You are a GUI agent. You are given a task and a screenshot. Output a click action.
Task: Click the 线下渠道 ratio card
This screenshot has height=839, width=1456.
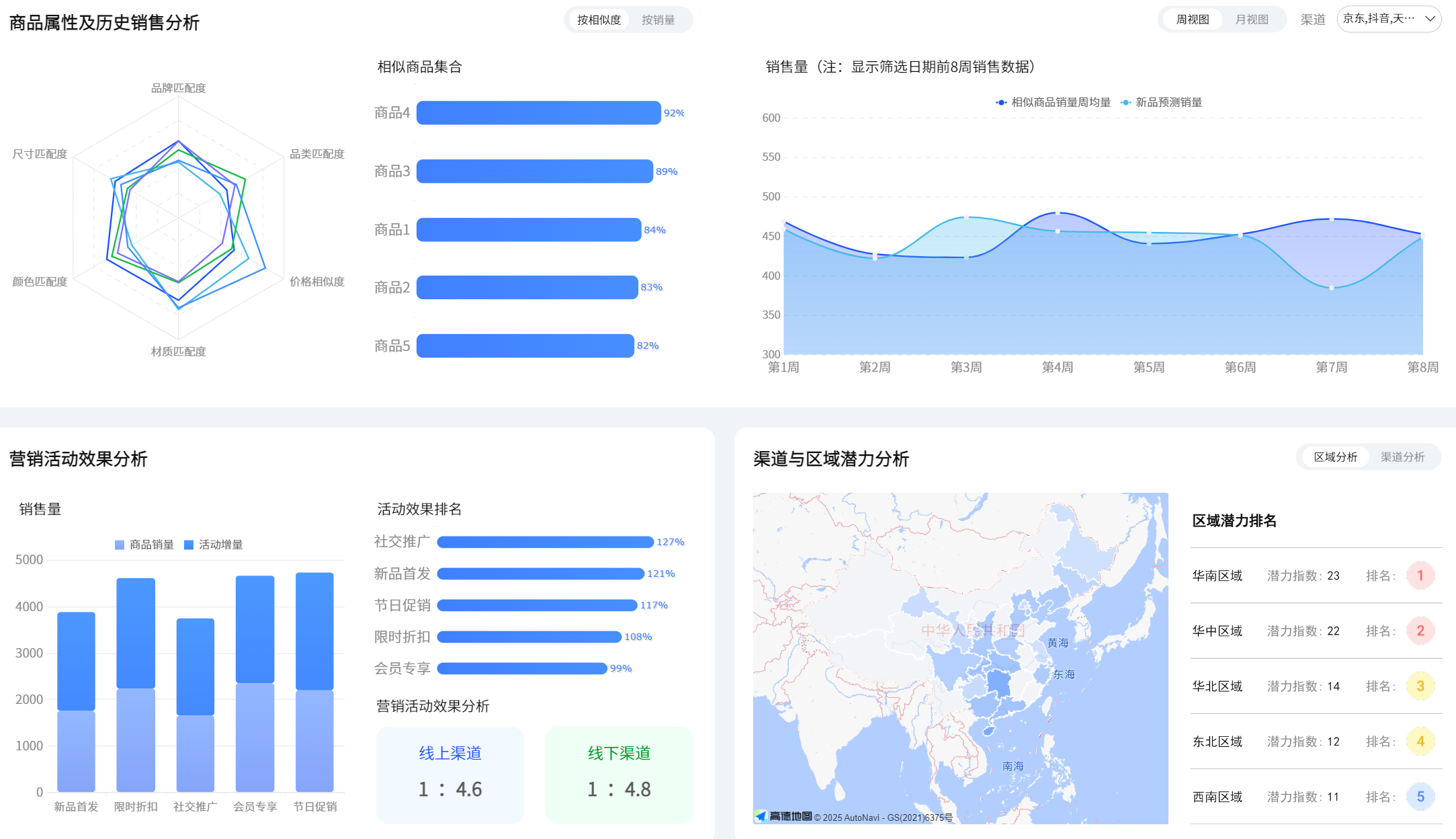619,774
